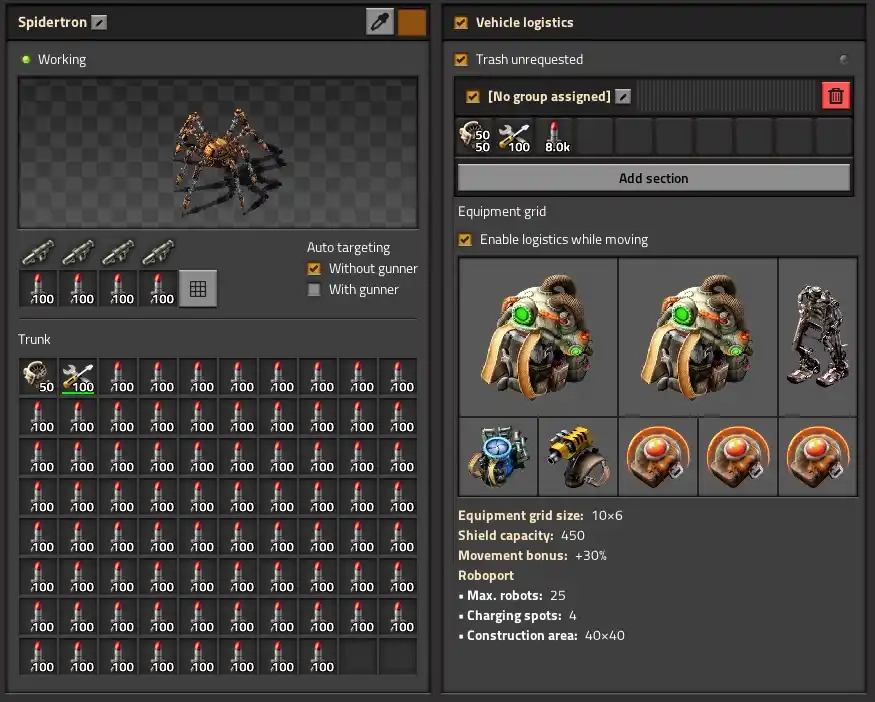
Task: Click the fourth rocket ammo slot under the launchers
Action: click(x=158, y=289)
